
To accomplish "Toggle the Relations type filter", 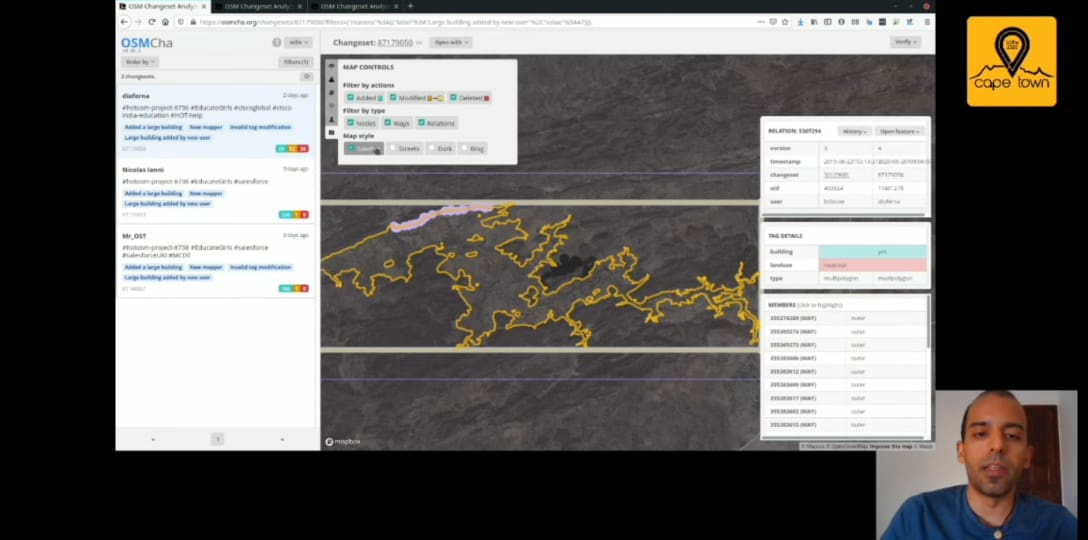I will click(436, 123).
